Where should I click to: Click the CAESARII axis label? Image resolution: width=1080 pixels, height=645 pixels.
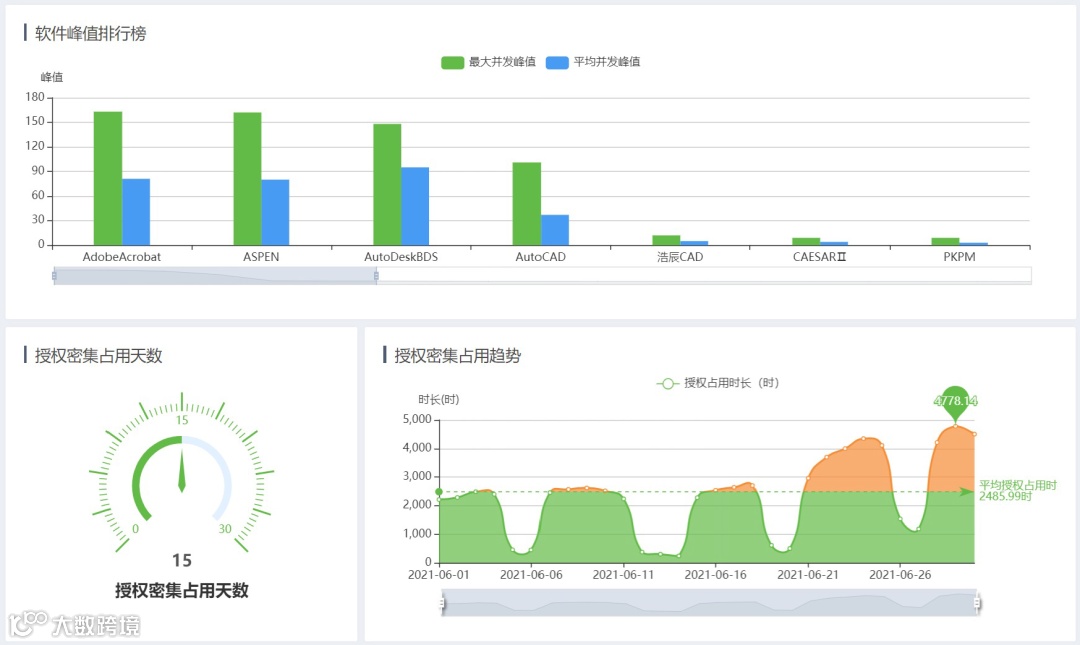pyautogui.click(x=820, y=257)
